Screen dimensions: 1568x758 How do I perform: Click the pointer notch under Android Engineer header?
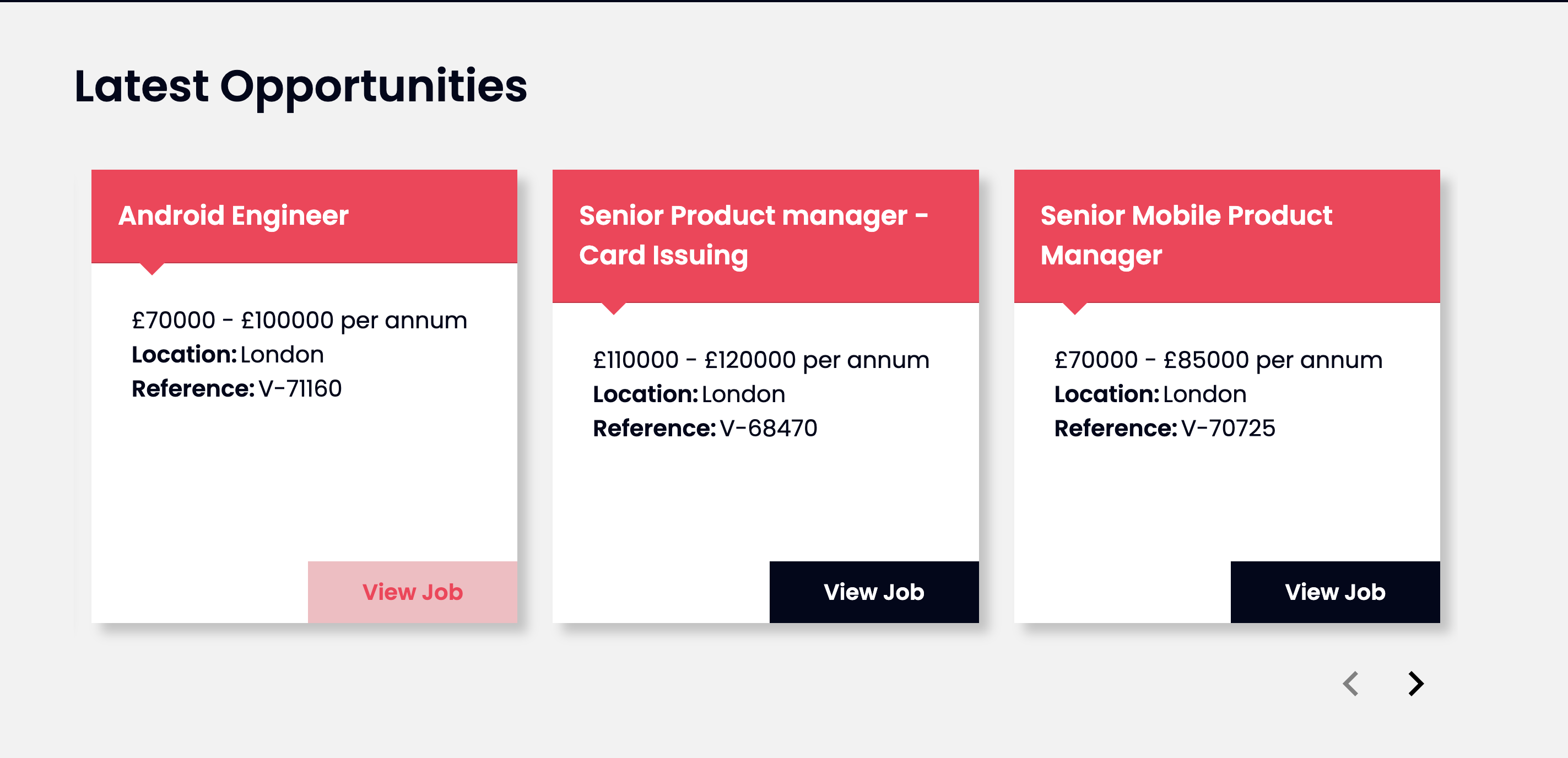coord(152,269)
